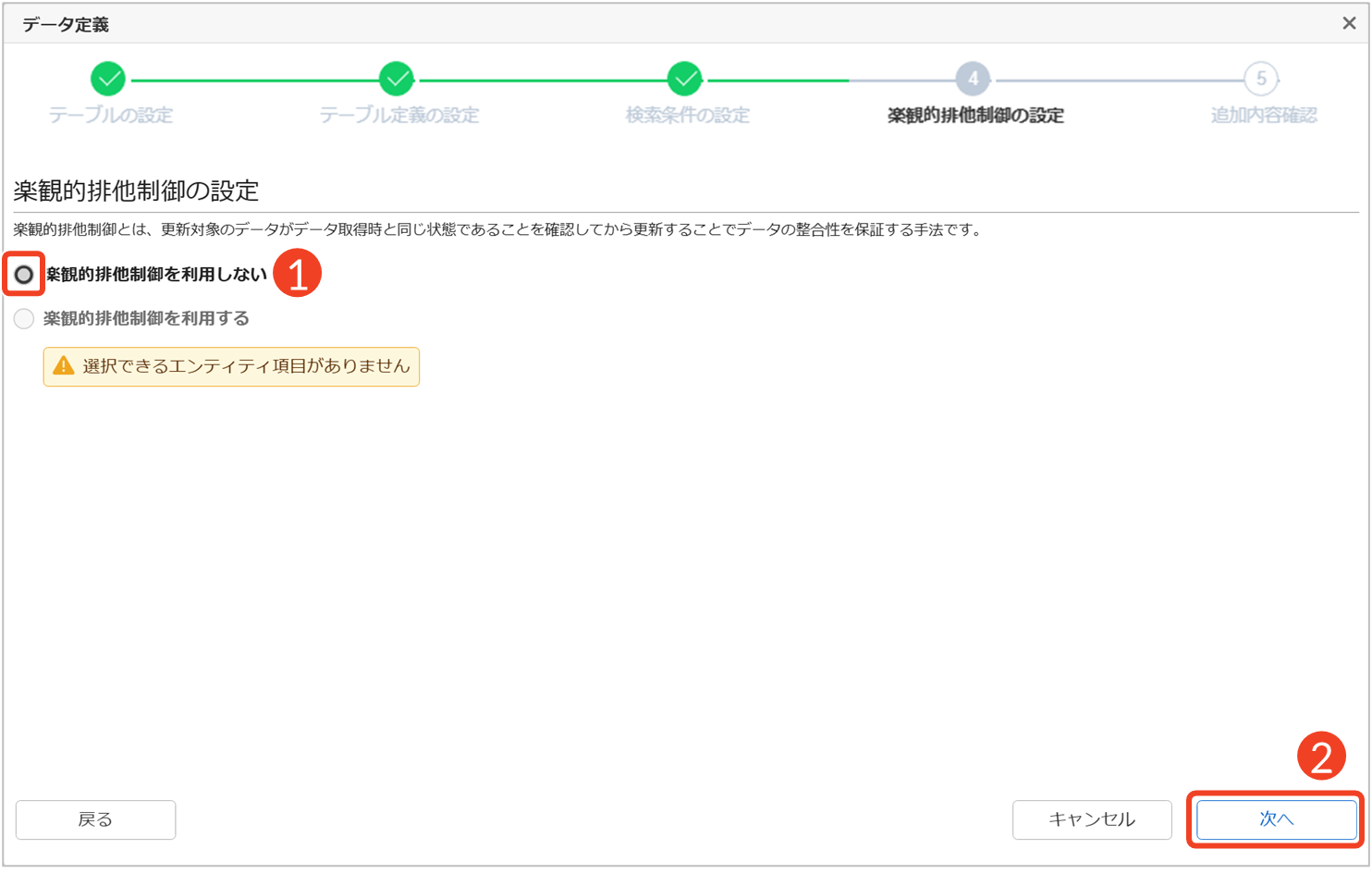Select the 楽観的排他制御を利用しない radio button
Screen dimensions: 1372x874
click(24, 275)
